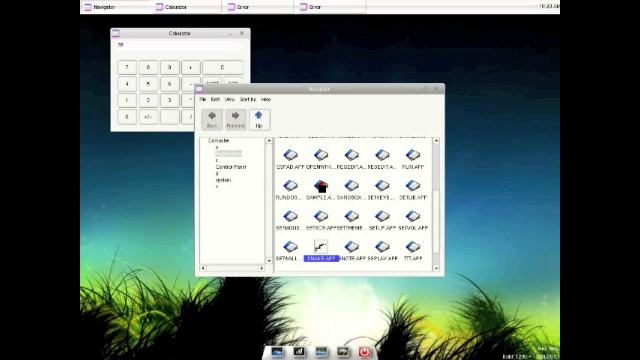The height and width of the screenshot is (360, 640).
Task: Click the 9 button in Calculator
Action: [169, 67]
